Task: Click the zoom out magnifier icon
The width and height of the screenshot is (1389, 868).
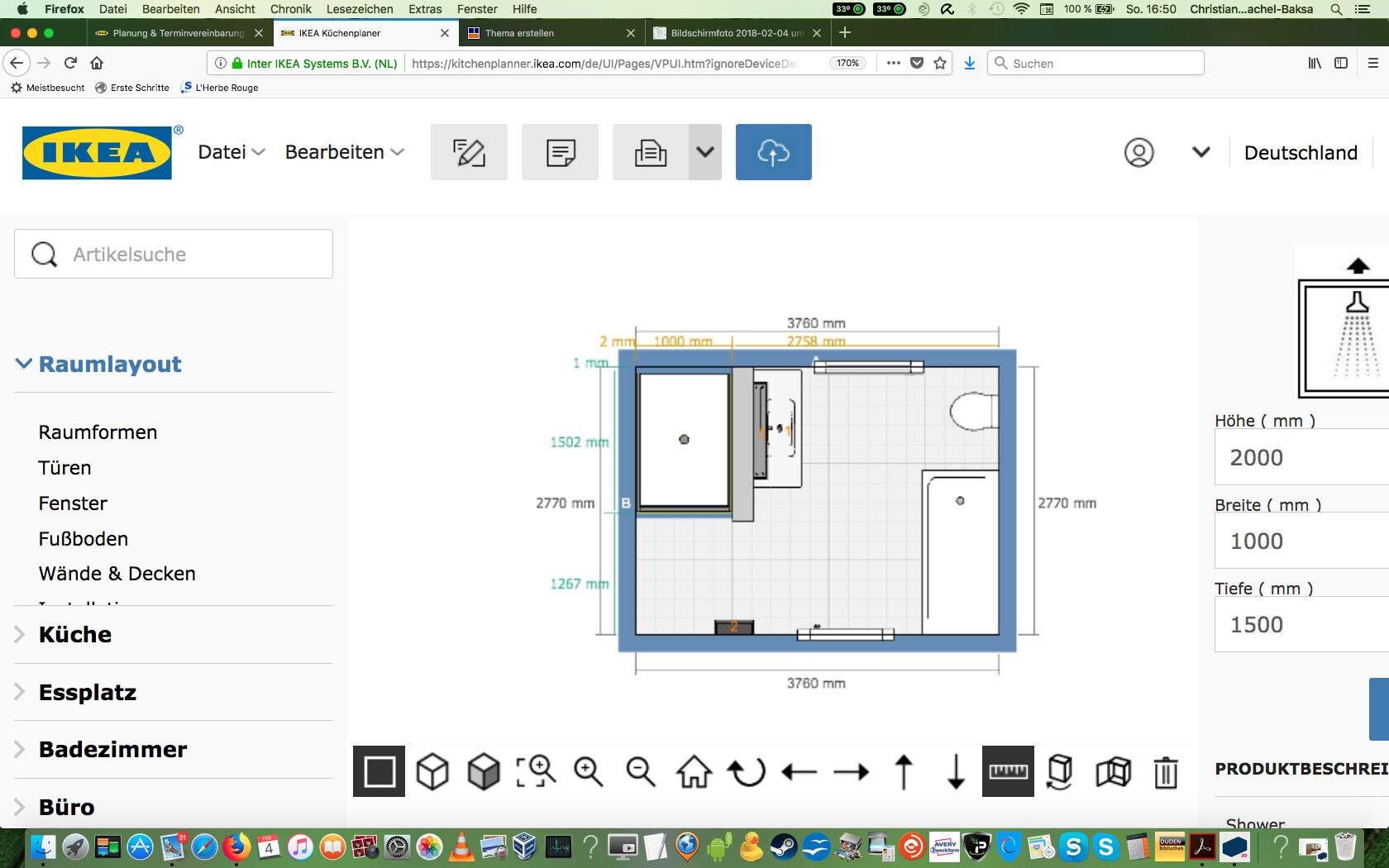Action: pyautogui.click(x=640, y=771)
